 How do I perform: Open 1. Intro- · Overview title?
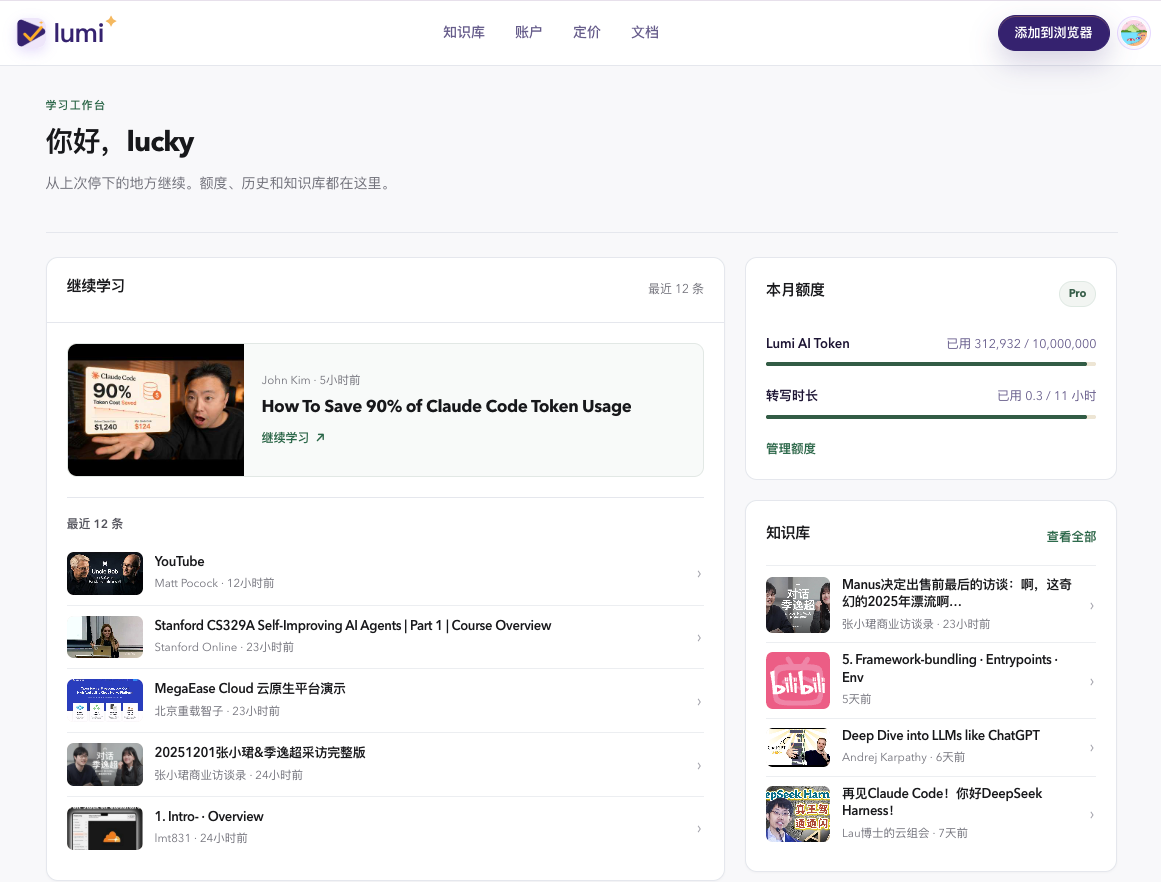[x=209, y=816]
